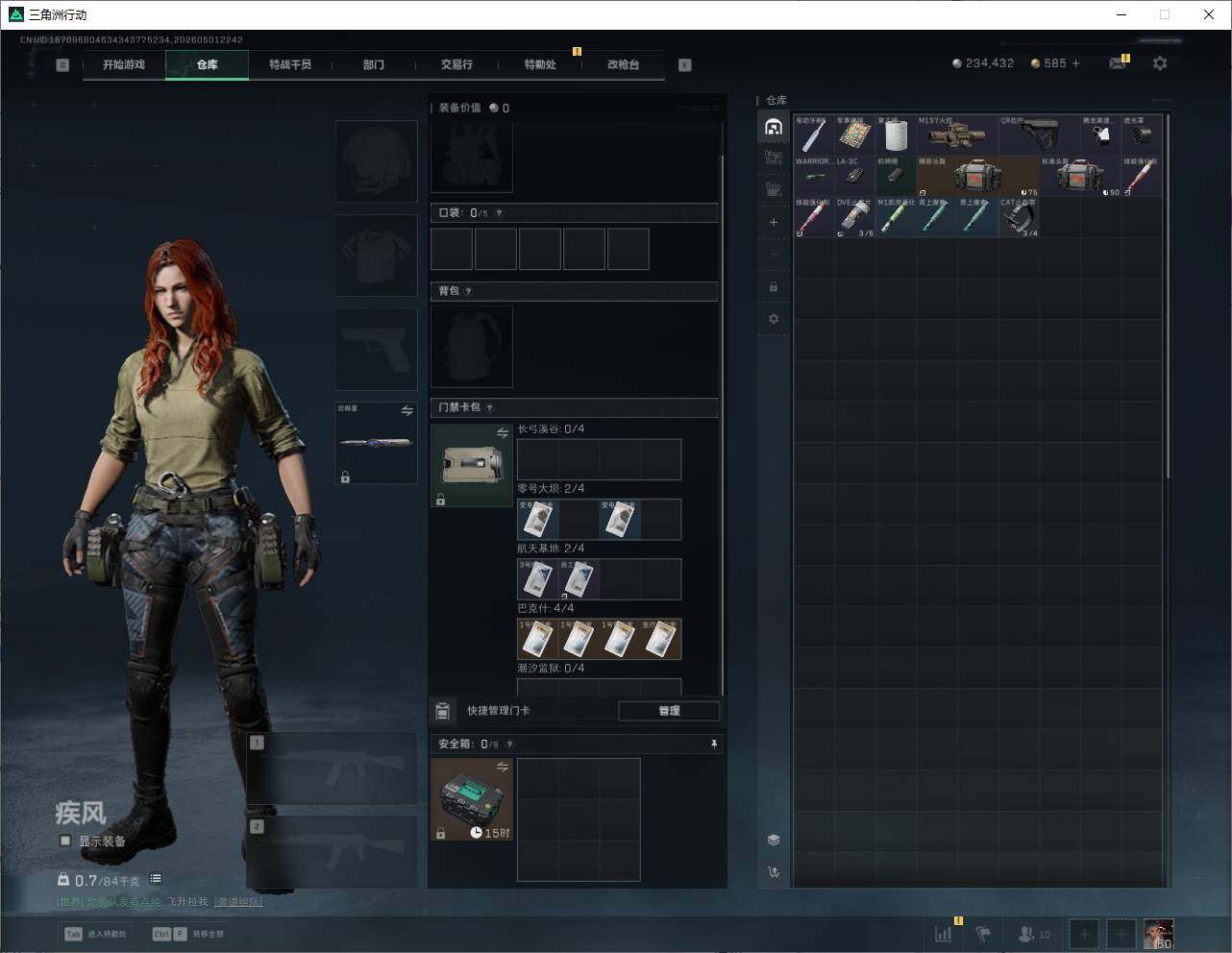Select the M1肌肉强化 injector item
Screen dimensions: 1232x953
(896, 218)
